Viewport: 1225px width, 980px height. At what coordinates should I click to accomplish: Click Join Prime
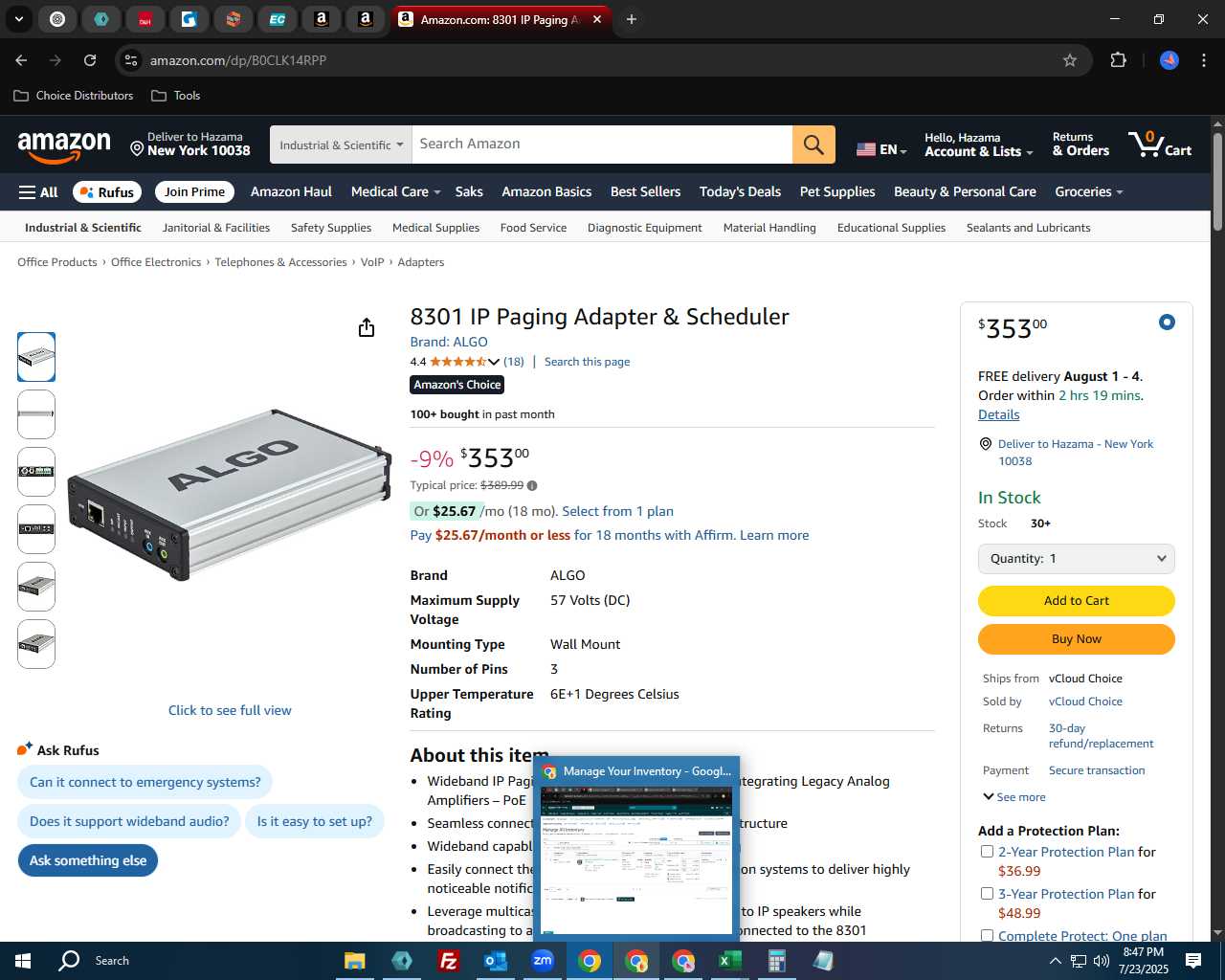click(194, 191)
